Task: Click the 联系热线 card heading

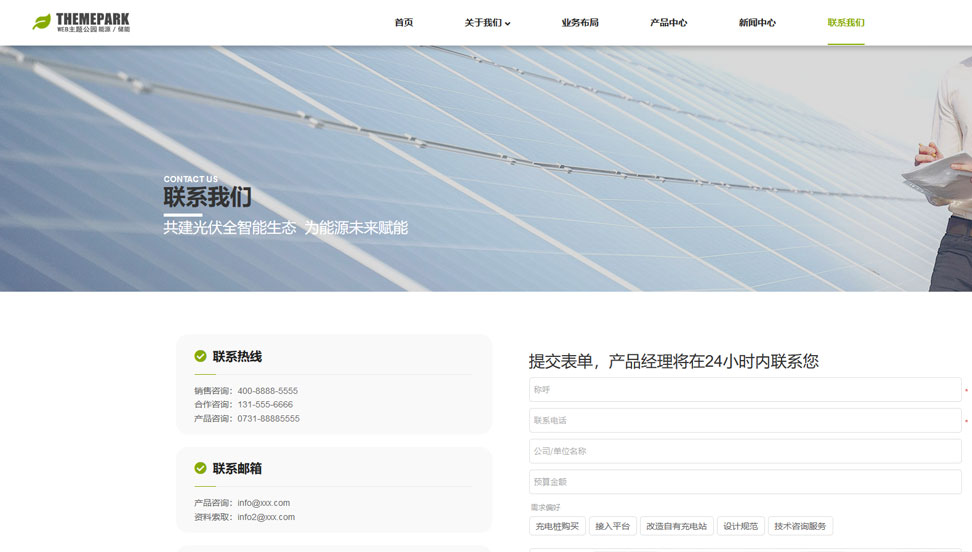Action: pyautogui.click(x=237, y=357)
